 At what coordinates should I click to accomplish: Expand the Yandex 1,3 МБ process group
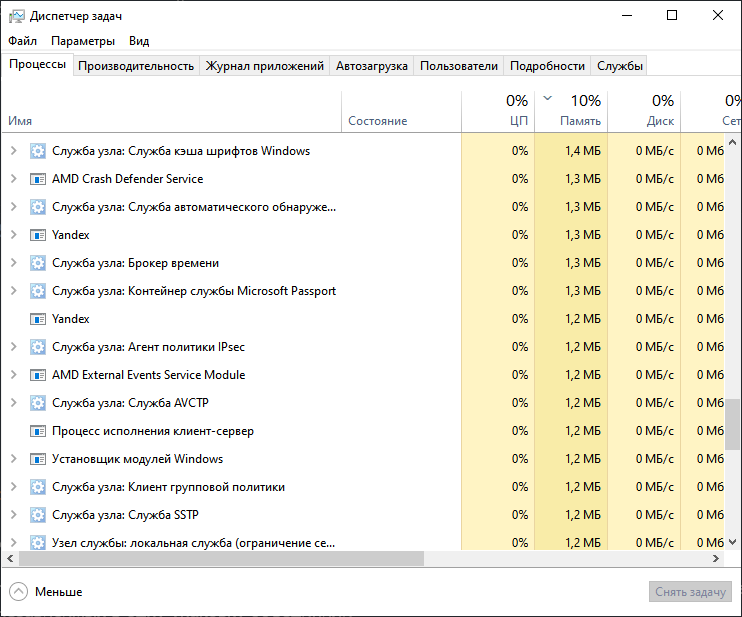[x=14, y=235]
